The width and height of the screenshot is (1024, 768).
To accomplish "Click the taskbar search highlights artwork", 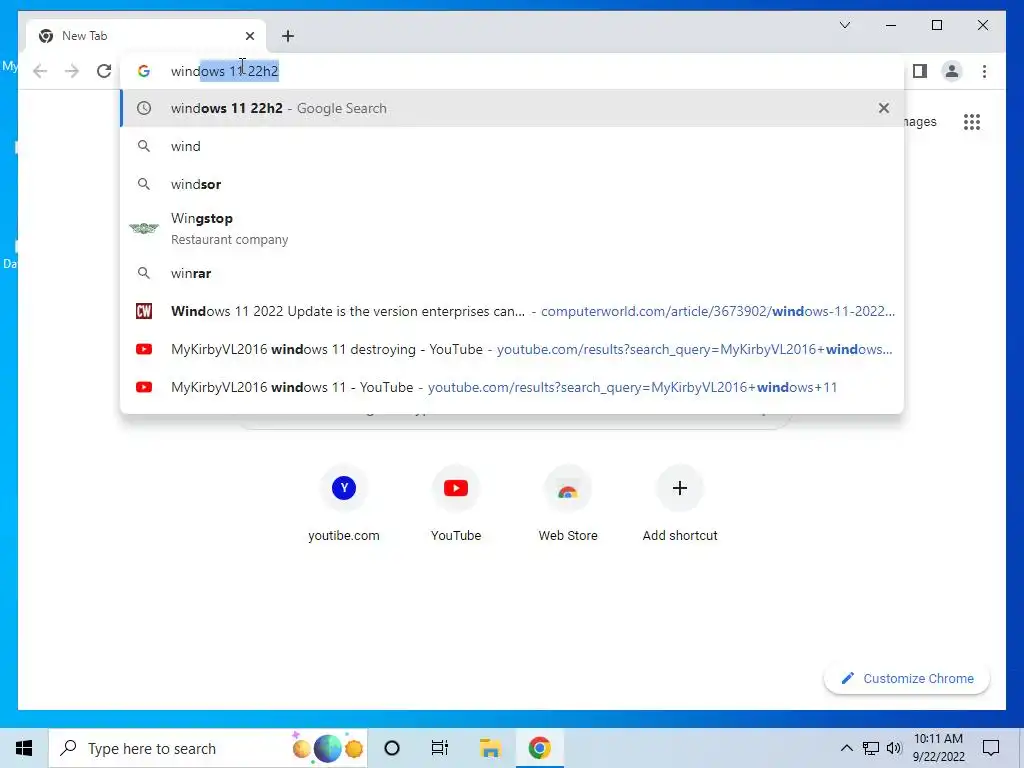I will pos(327,748).
